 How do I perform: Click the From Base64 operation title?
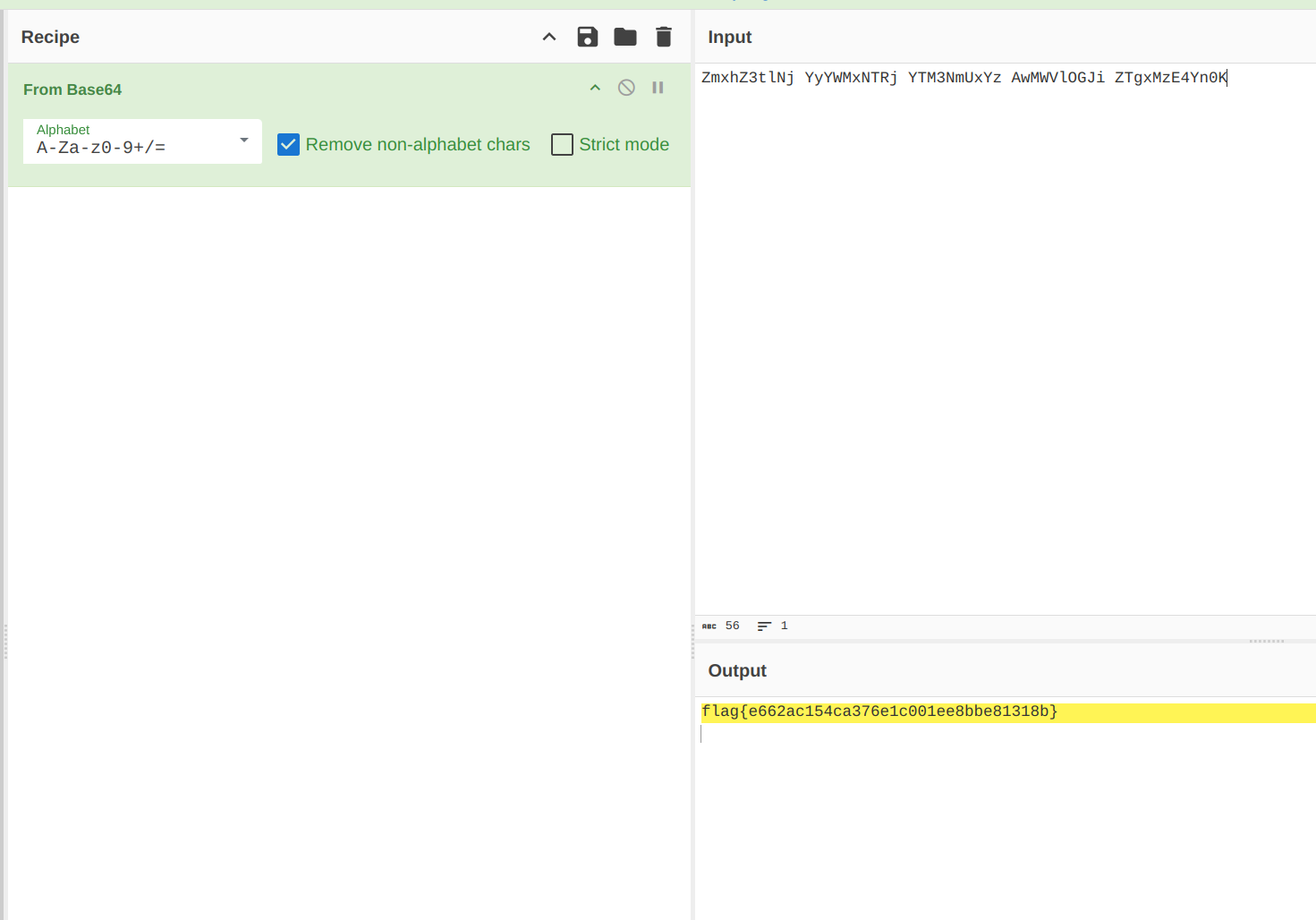72,89
